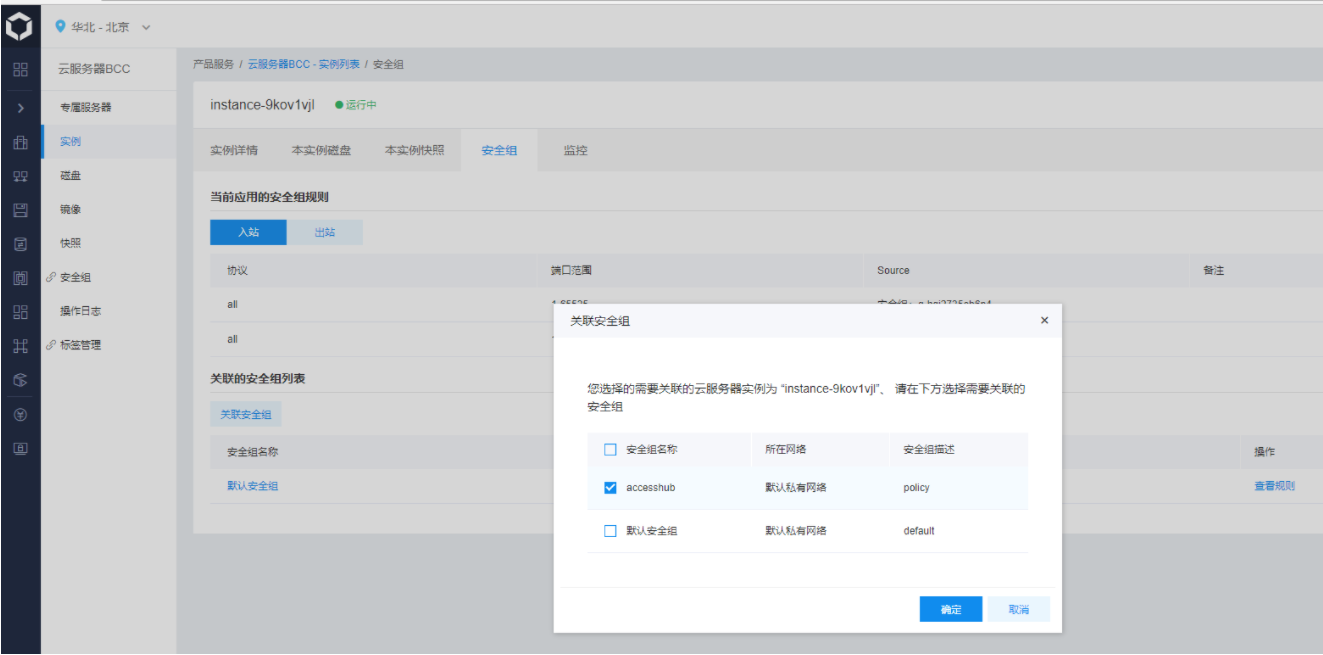Switch to the 本实例快照 tab

415,151
